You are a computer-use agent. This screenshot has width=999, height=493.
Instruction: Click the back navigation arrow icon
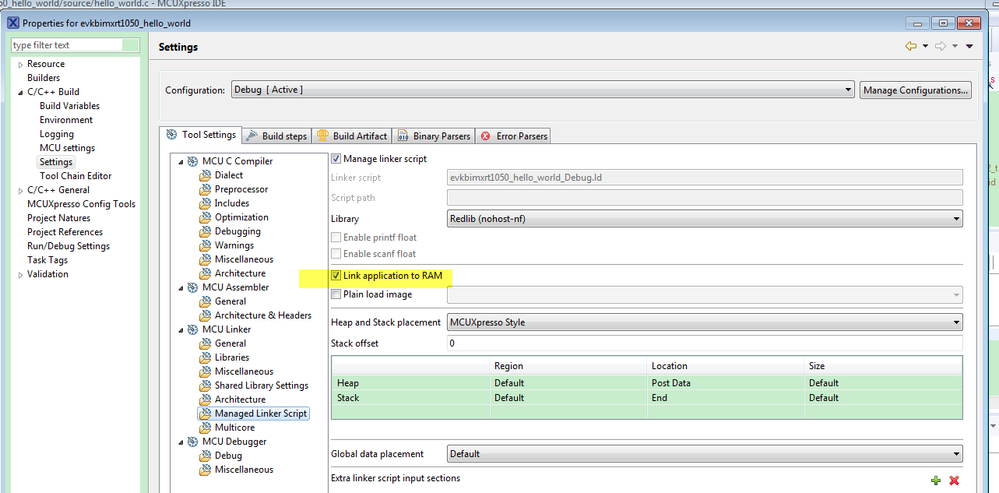911,46
